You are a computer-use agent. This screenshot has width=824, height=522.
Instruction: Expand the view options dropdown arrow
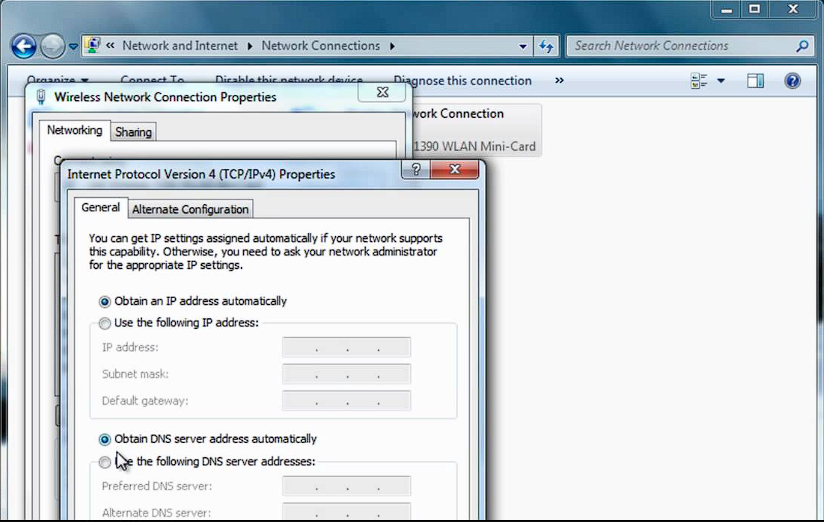point(721,81)
